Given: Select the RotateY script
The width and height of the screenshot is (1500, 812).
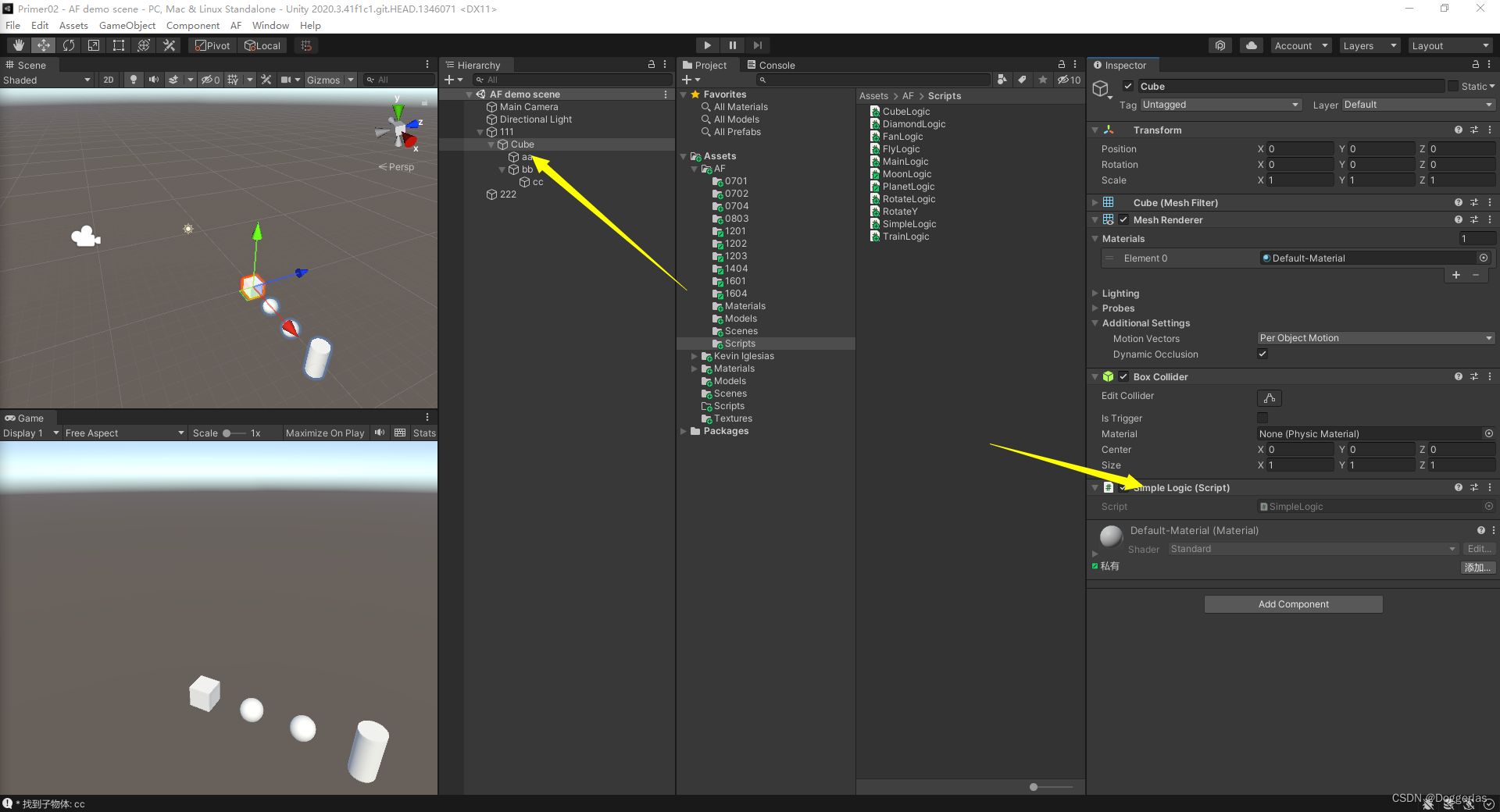Looking at the screenshot, I should click(x=900, y=212).
